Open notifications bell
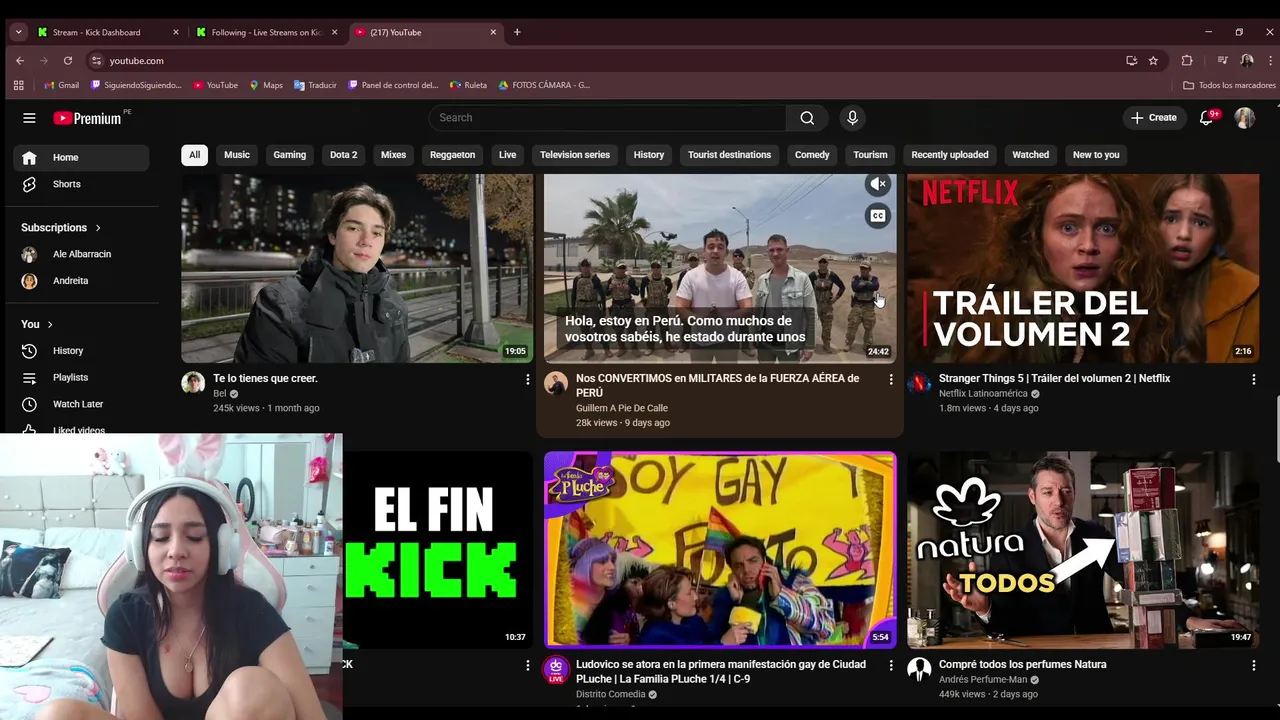The width and height of the screenshot is (1280, 720). [1208, 118]
